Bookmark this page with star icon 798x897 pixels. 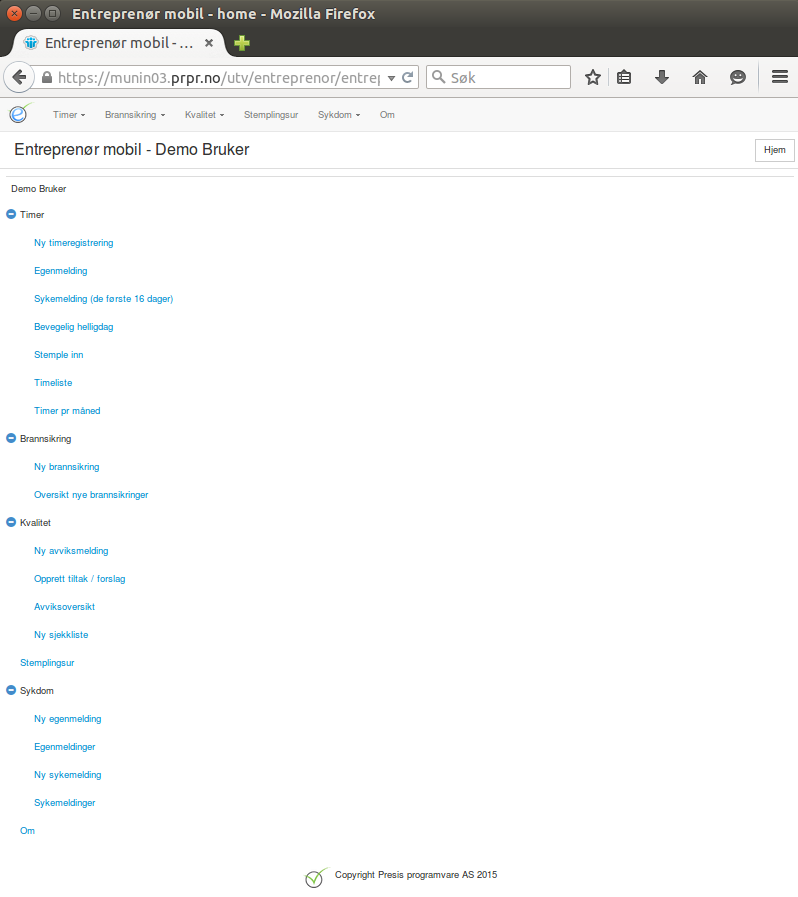pos(593,77)
